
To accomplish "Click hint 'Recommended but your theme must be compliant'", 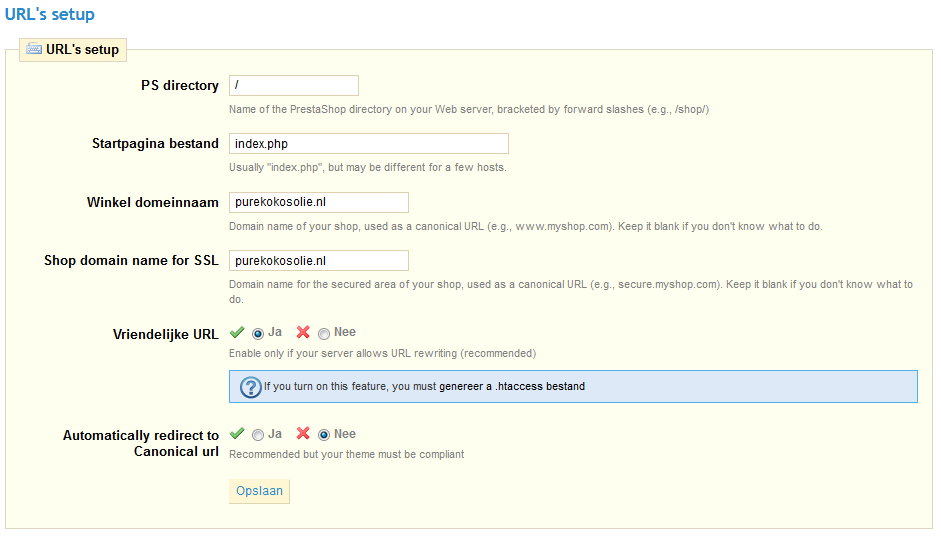I will pos(346,455).
